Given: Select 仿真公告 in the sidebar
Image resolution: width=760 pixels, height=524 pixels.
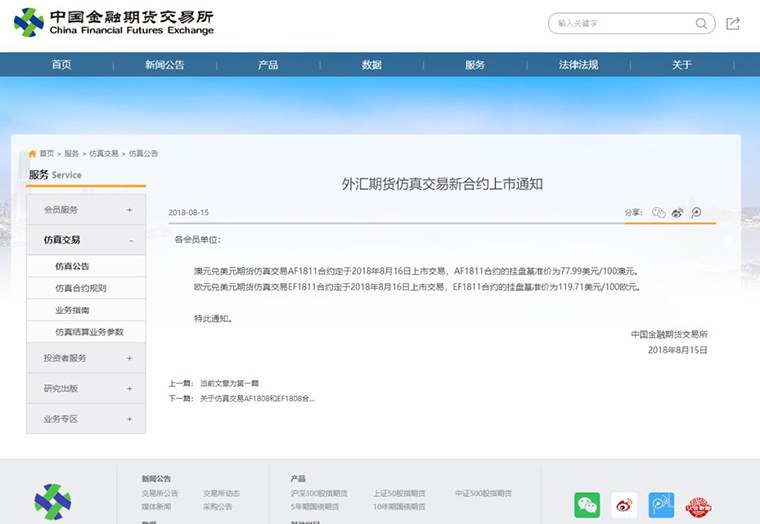Looking at the screenshot, I should pyautogui.click(x=86, y=266).
